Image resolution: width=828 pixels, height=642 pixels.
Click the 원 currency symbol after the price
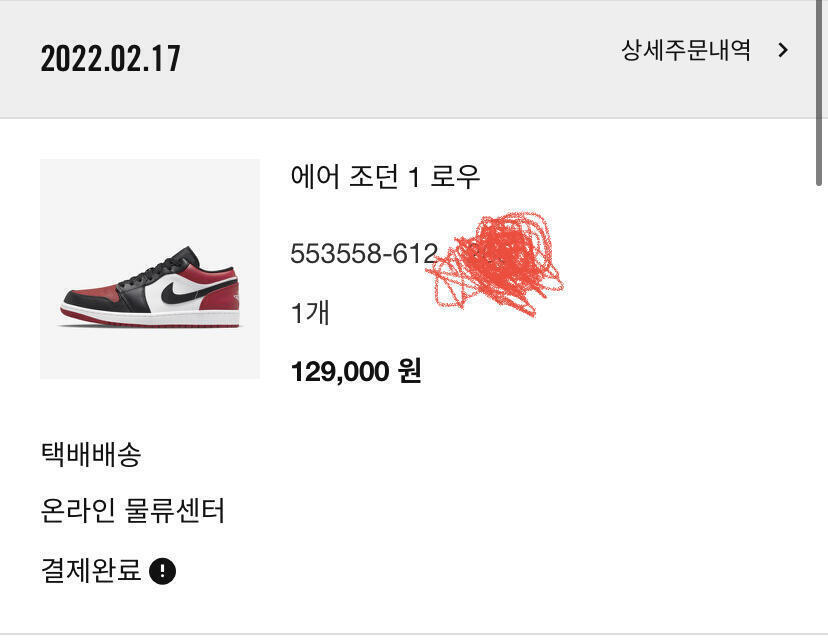coord(410,372)
